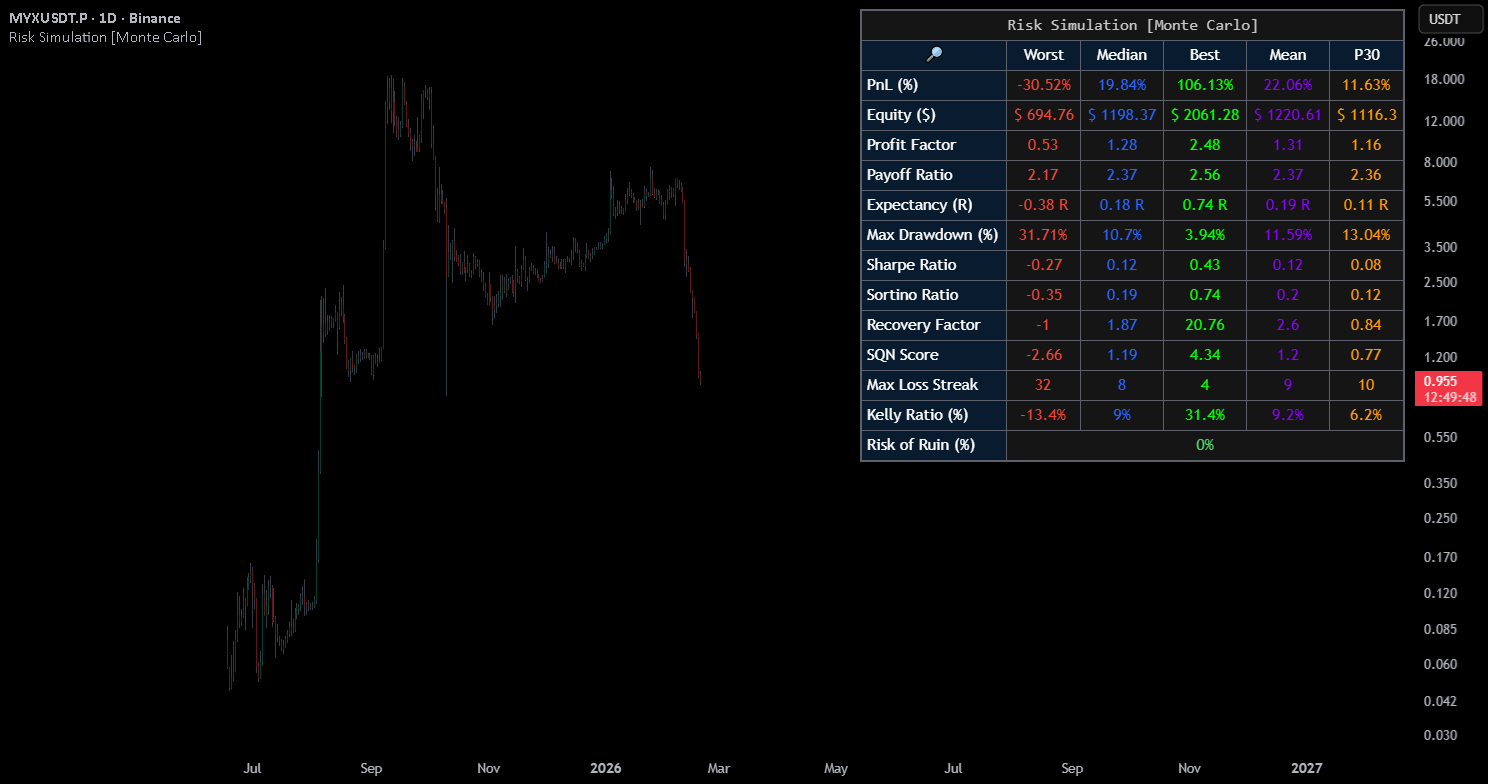This screenshot has height=784, width=1488.
Task: Click the Equity ($) row label
Action: (900, 115)
